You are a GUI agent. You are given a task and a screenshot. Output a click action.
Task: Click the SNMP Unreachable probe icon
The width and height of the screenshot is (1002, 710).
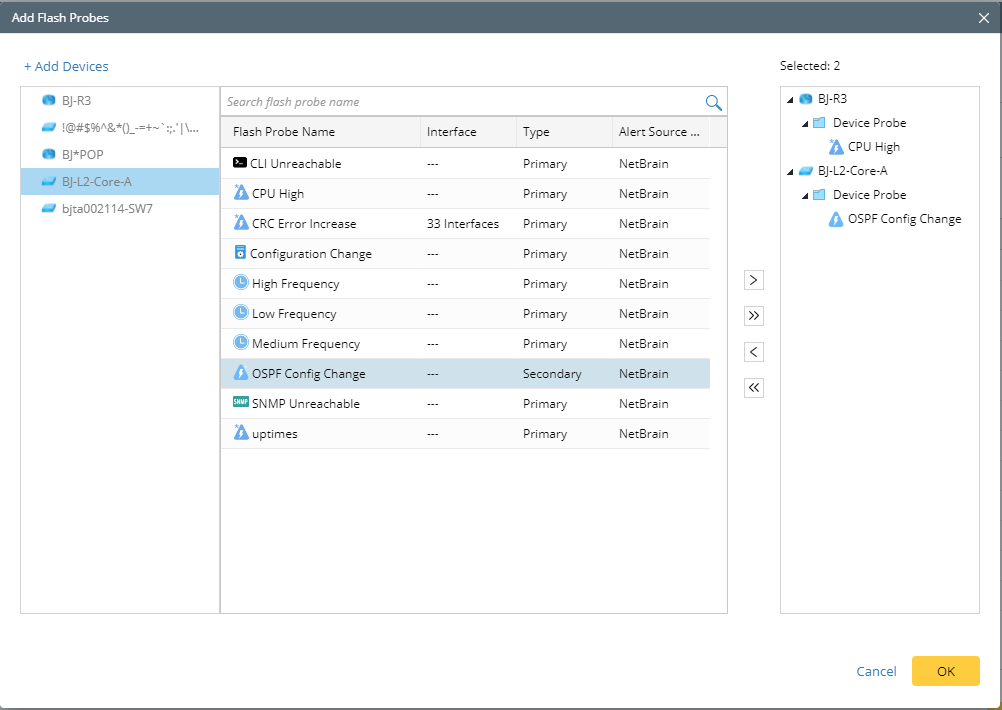pos(241,402)
